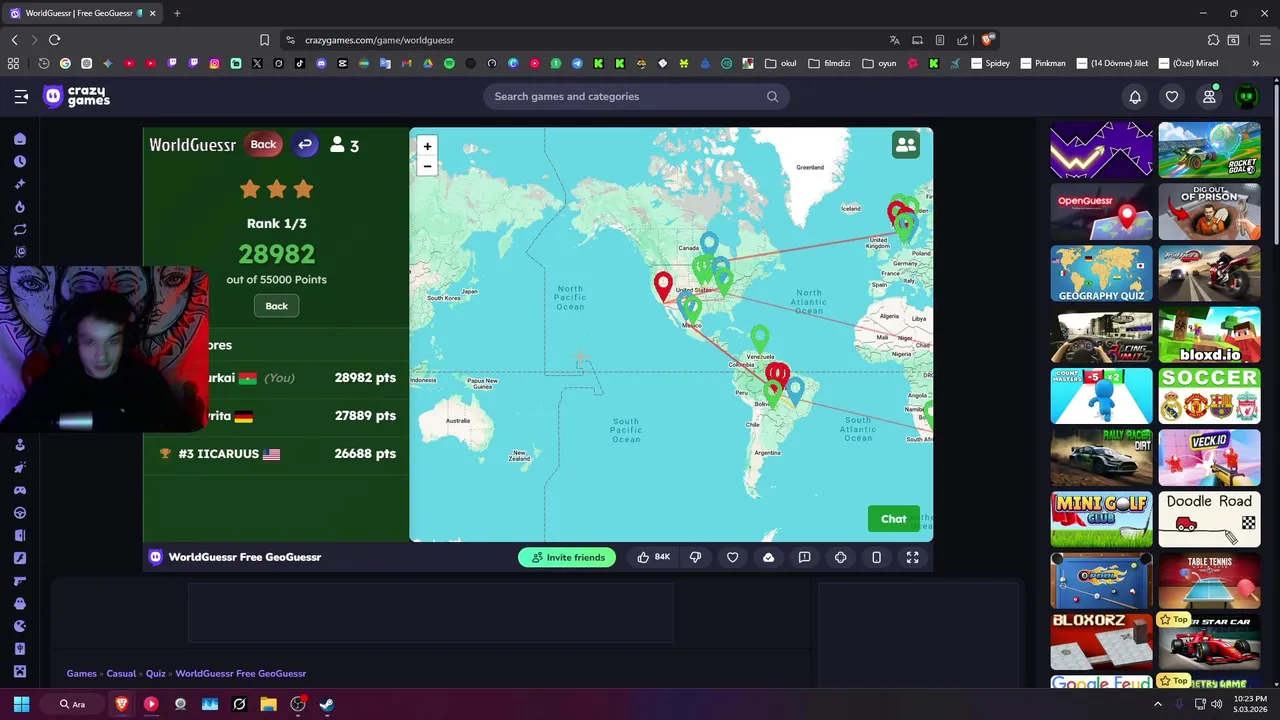The image size is (1280, 720).
Task: Select #3 IICARUUS leaderboard row
Action: (277, 454)
